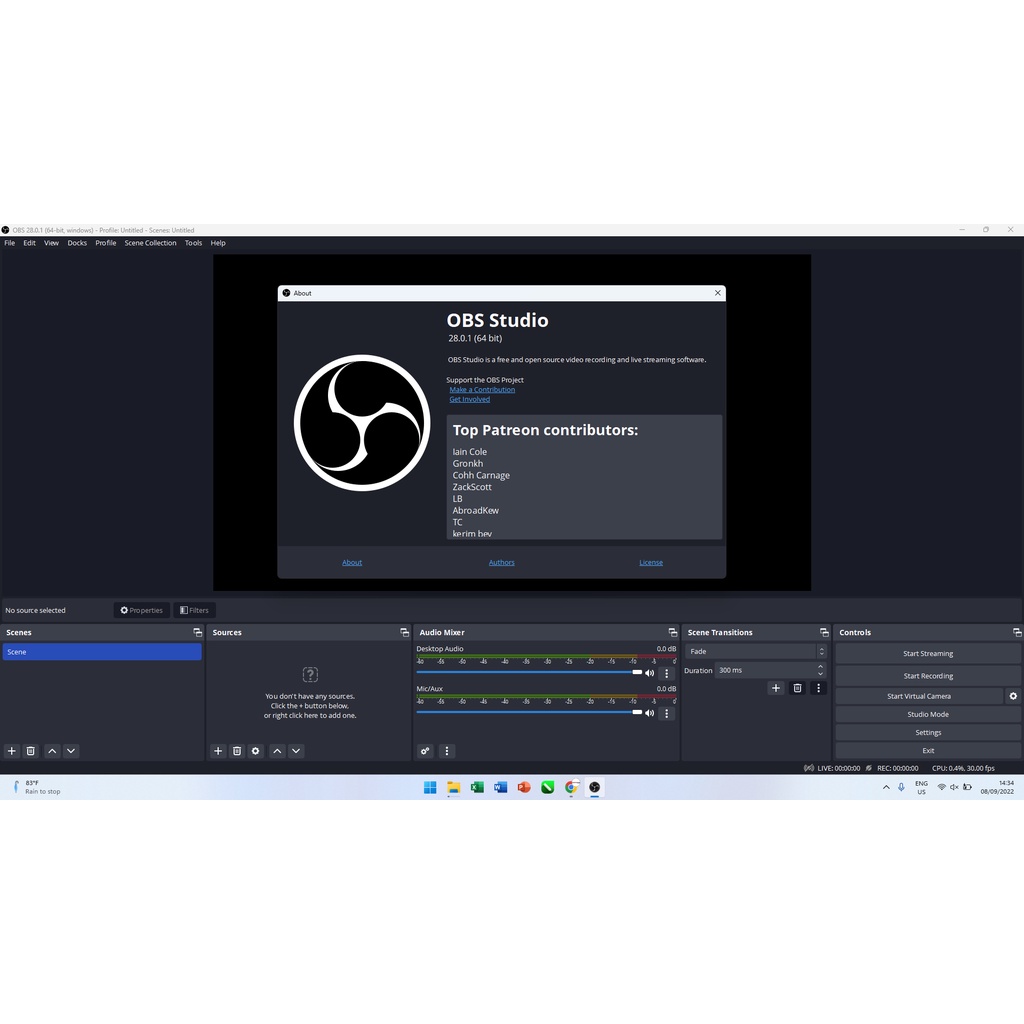This screenshot has height=1024, width=1024.
Task: Mute Desktop Audio speaker icon
Action: pyautogui.click(x=650, y=673)
